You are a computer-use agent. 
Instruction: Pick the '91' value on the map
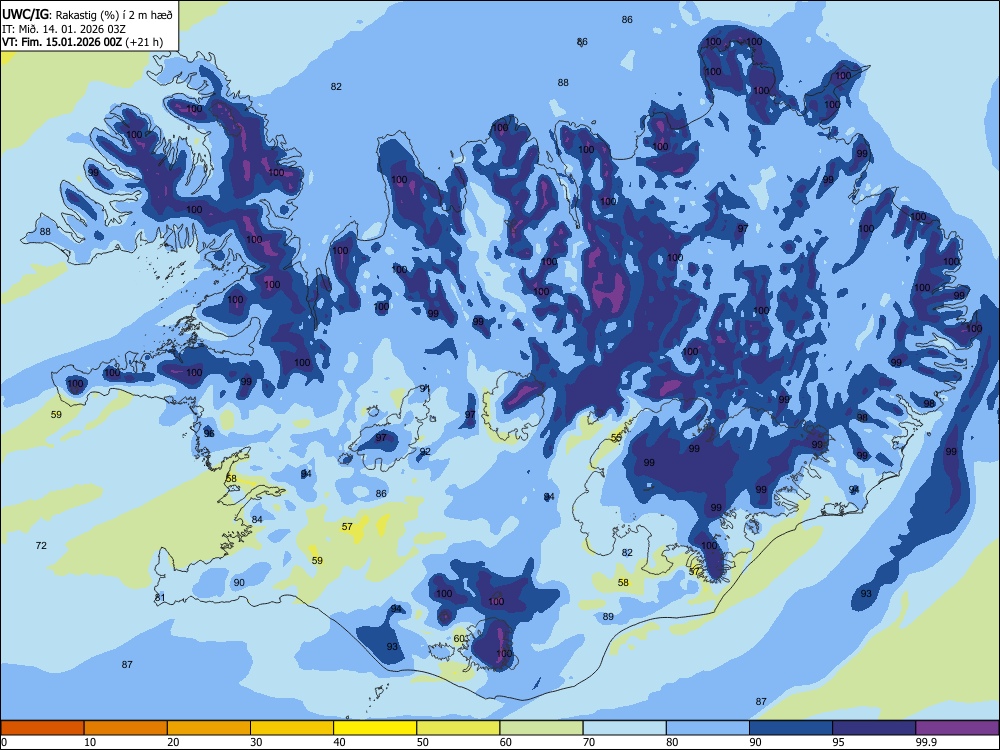(425, 388)
